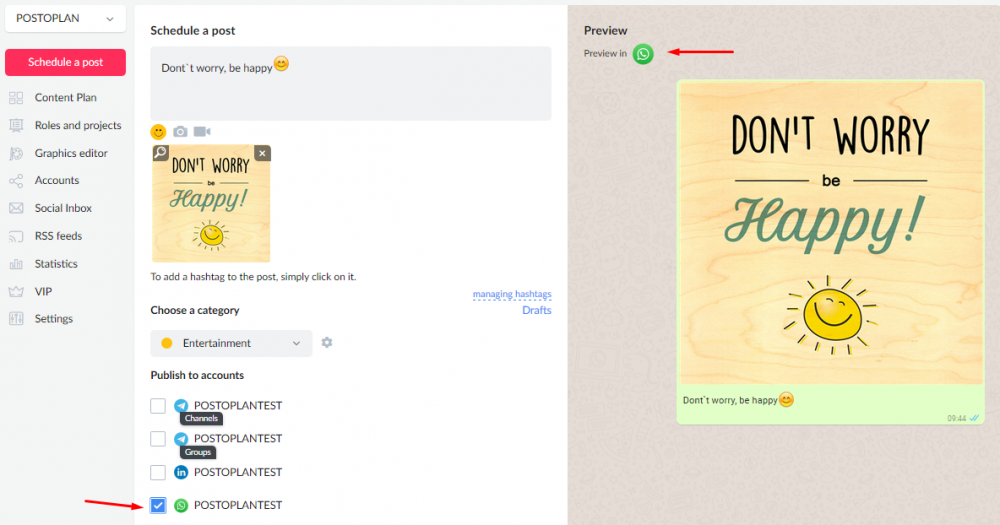The width and height of the screenshot is (1000, 525).
Task: Click the 09:44 timestamp in preview
Action: point(956,418)
